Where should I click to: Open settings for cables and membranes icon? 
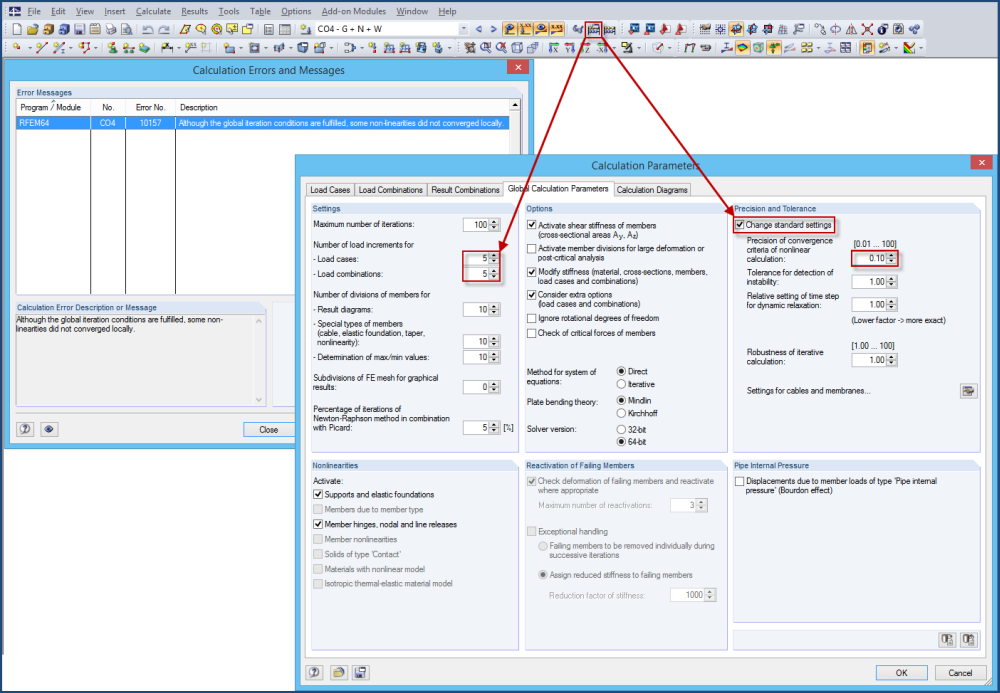968,391
